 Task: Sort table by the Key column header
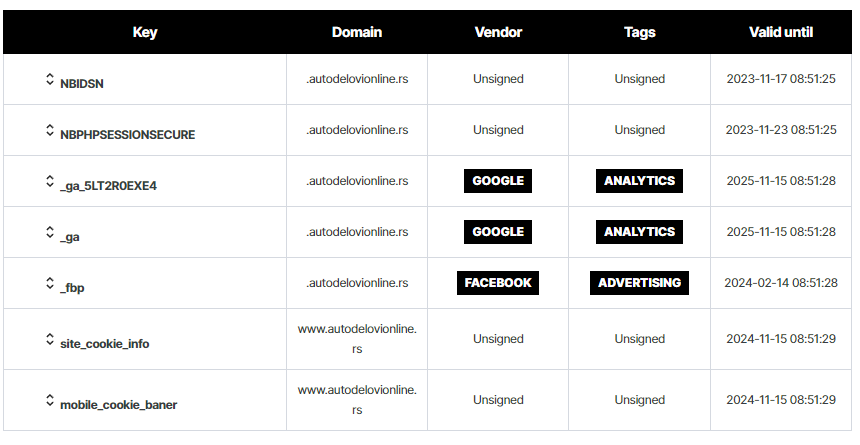[145, 32]
